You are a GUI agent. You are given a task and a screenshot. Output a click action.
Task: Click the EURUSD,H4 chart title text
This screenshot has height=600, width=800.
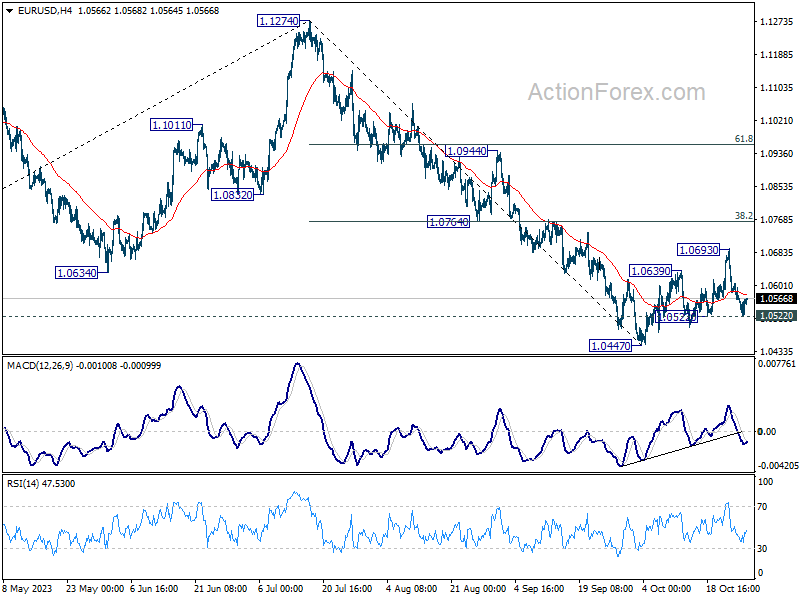point(45,11)
